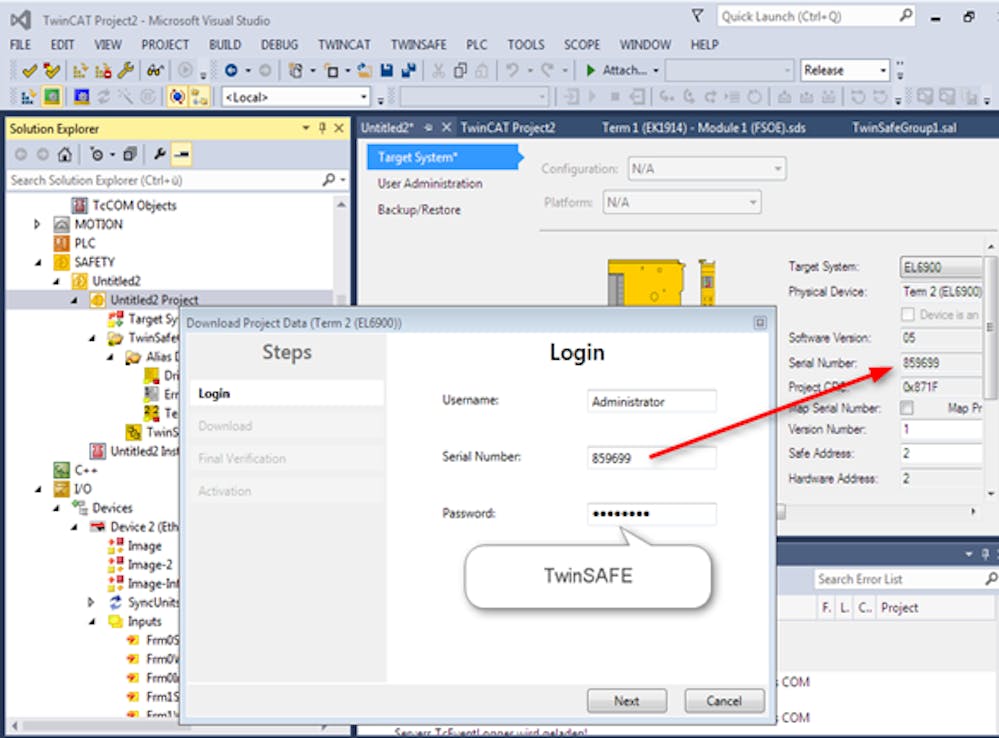Screen dimensions: 999x738
Task: Click the TwinCAT Activate Configuration icon
Action: click(x=28, y=97)
